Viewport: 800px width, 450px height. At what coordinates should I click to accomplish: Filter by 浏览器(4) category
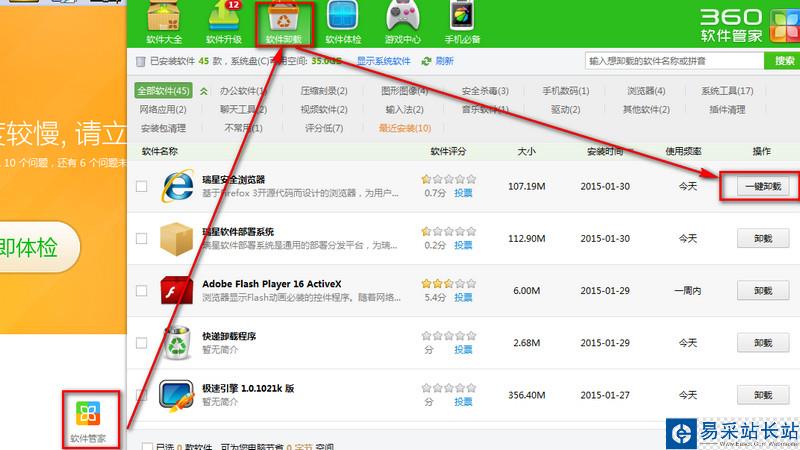click(x=646, y=91)
